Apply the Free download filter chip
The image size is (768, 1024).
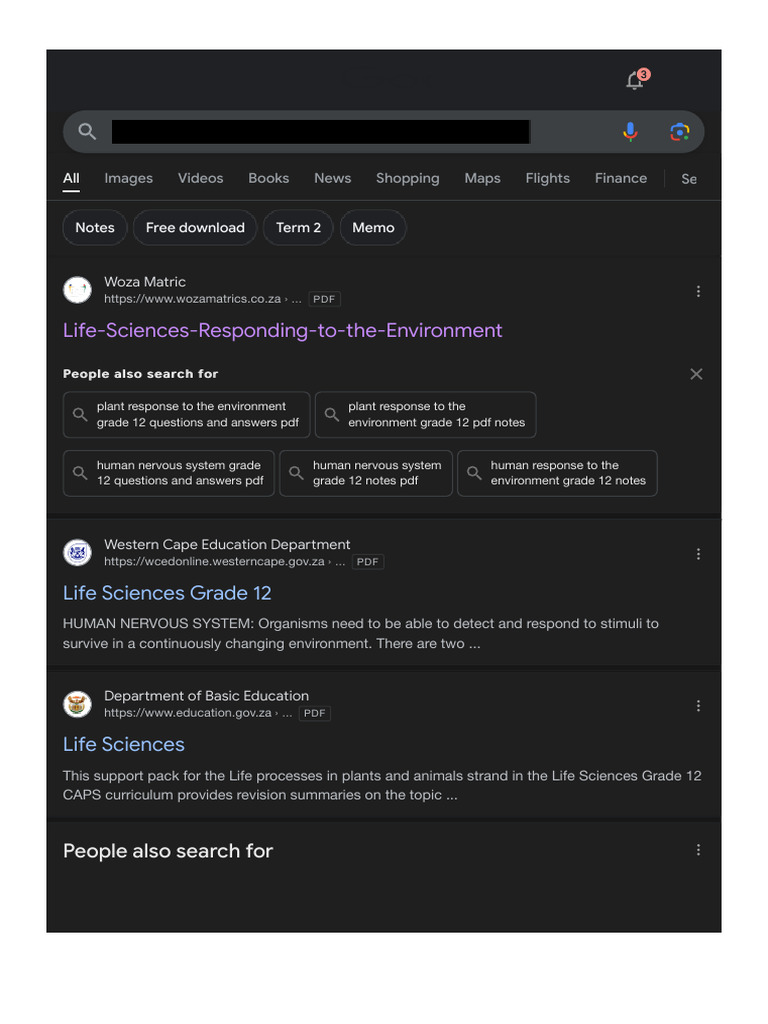[195, 228]
